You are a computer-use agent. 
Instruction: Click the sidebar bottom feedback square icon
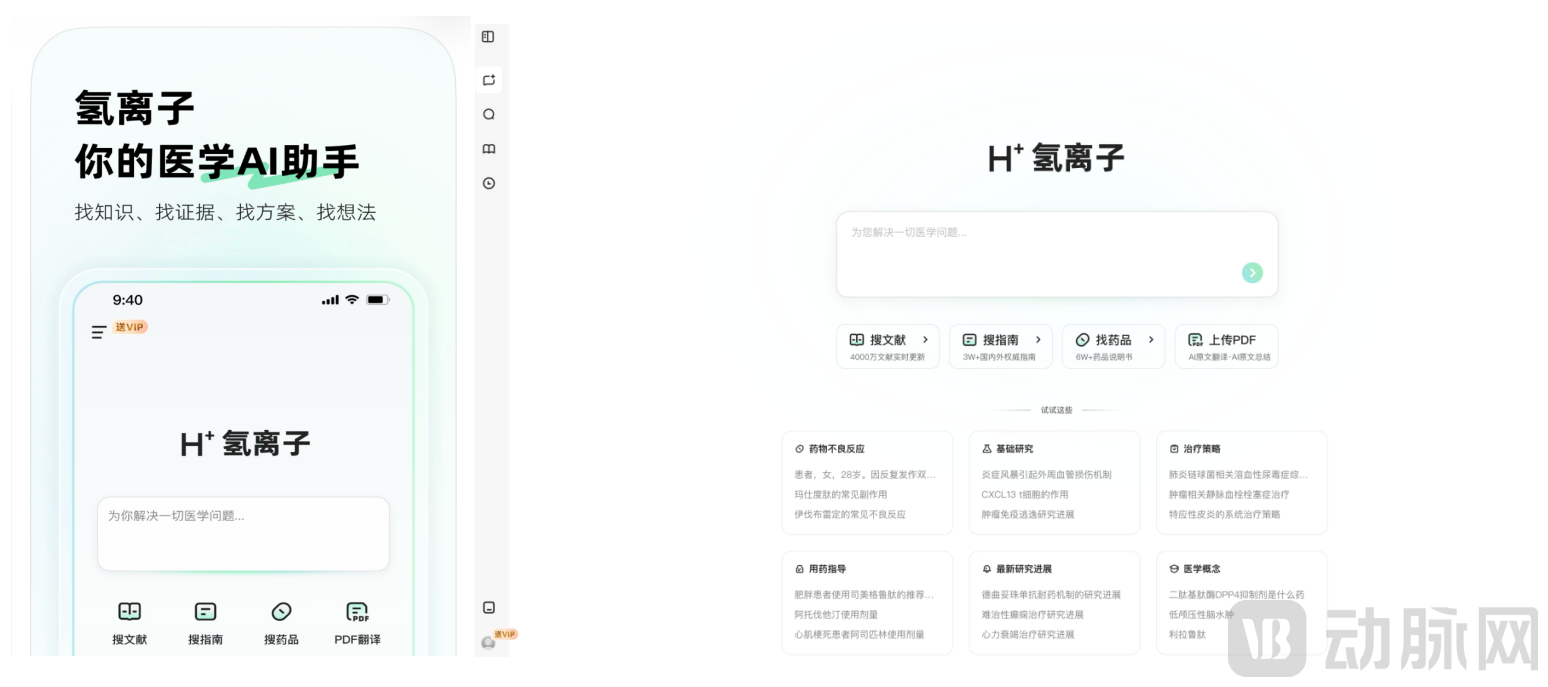488,607
